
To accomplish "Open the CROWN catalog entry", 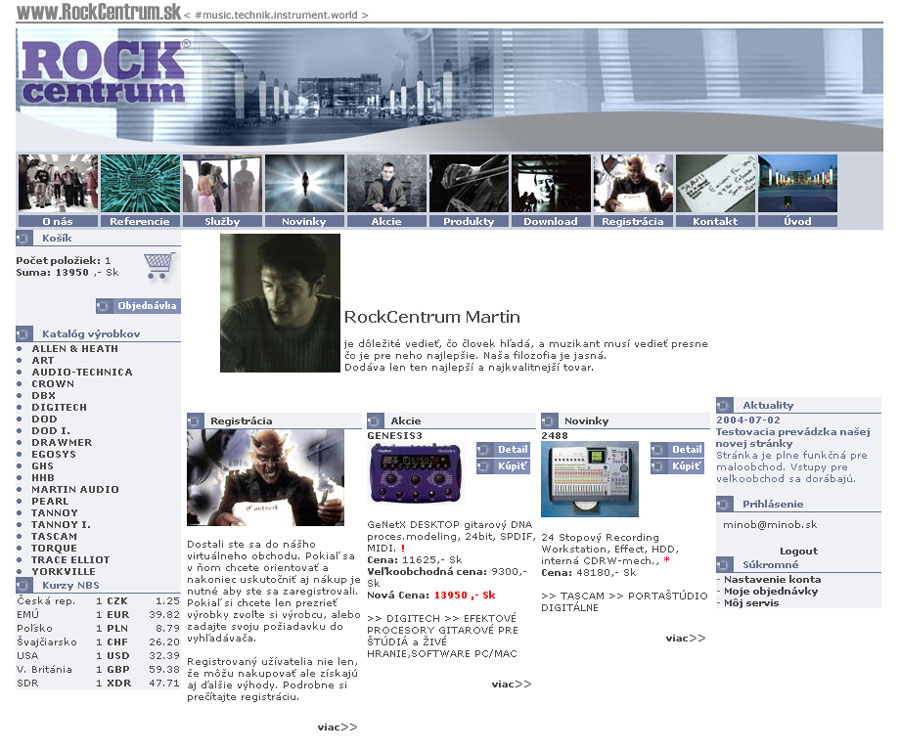I will [x=53, y=384].
